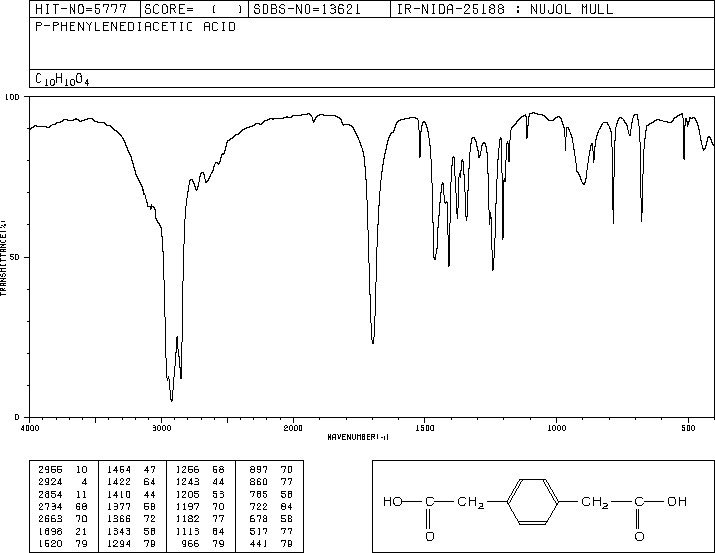Click the 100 y-axis tick label
Viewport: 715px width, 553px height.
13,97
